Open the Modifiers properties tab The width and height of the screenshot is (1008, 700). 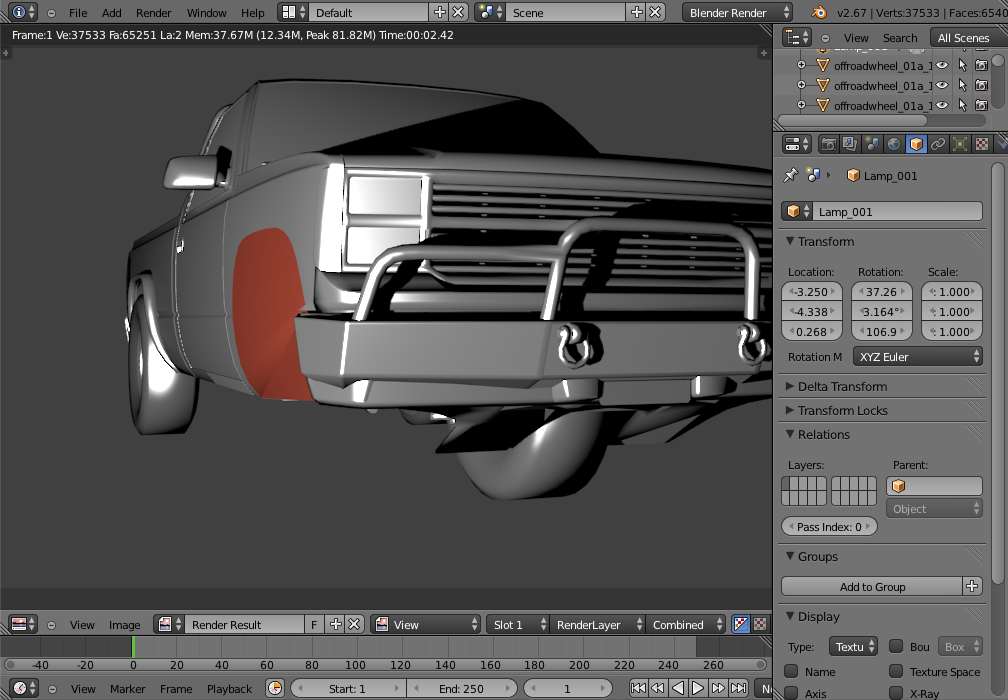click(x=960, y=145)
